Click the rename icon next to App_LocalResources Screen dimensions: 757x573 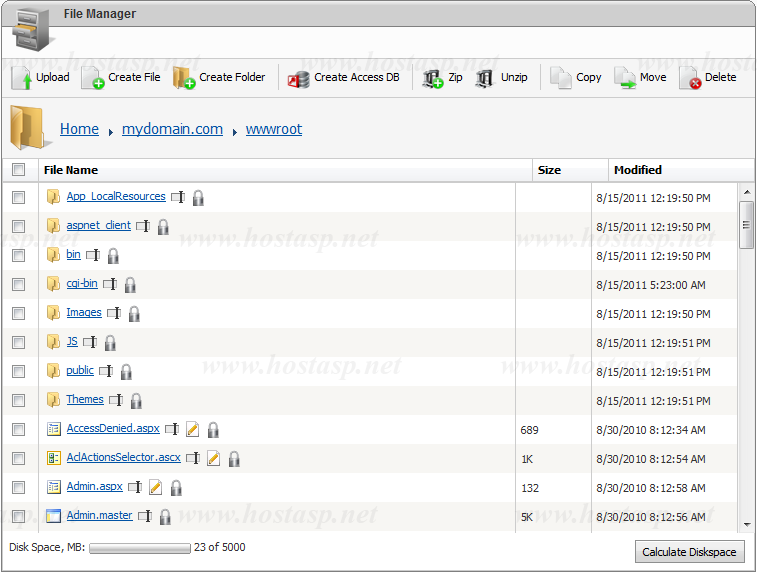[178, 198]
